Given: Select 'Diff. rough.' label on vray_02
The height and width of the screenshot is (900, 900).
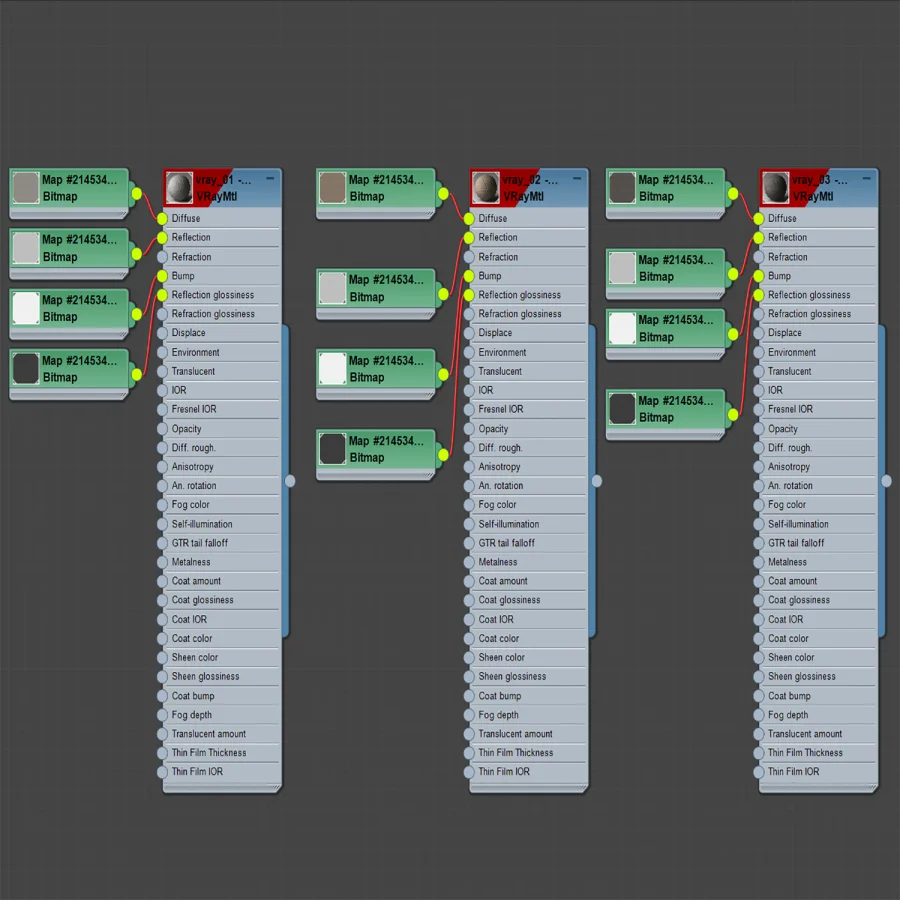Looking at the screenshot, I should click(500, 448).
